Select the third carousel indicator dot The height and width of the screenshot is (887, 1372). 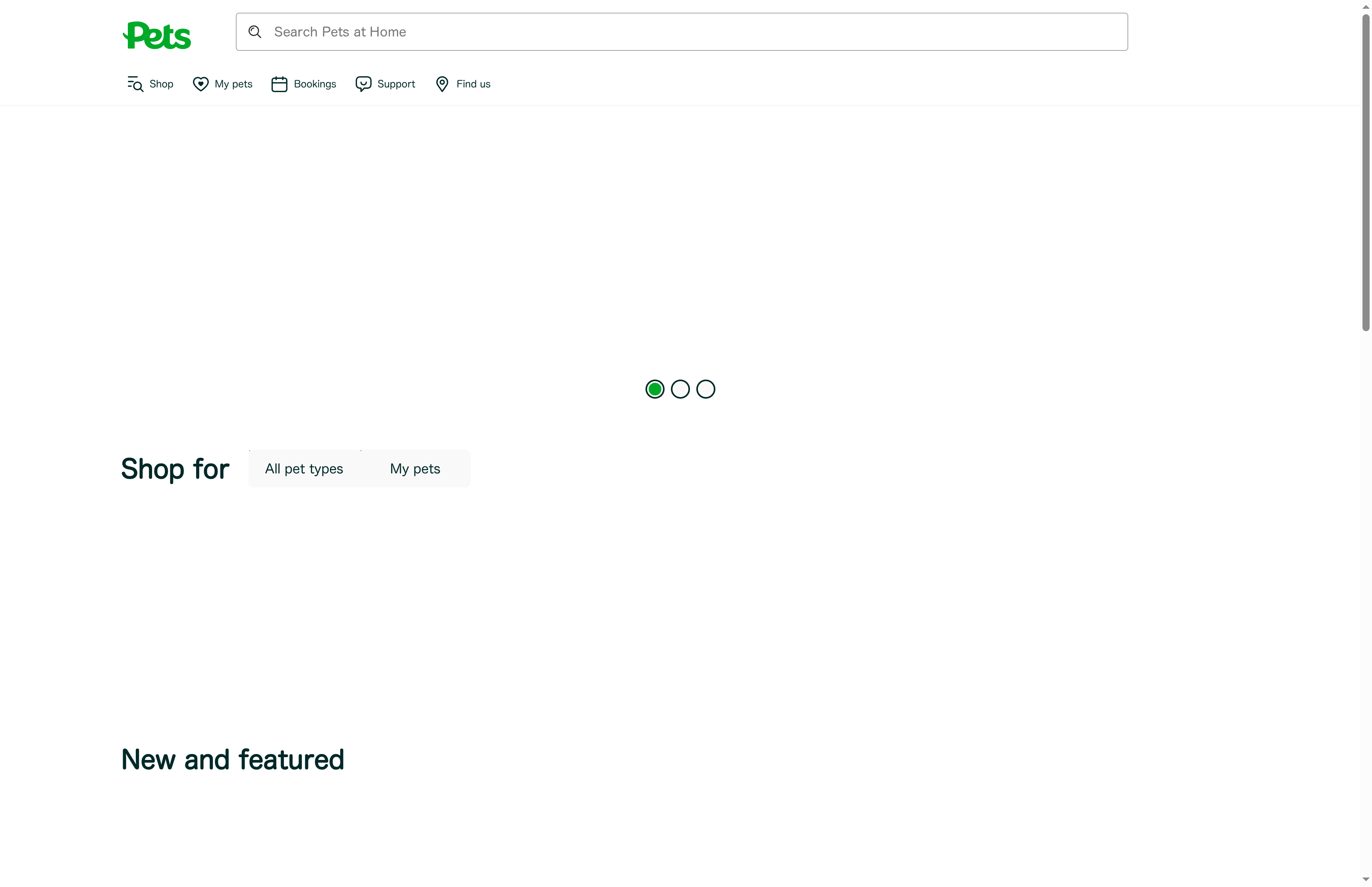705,389
